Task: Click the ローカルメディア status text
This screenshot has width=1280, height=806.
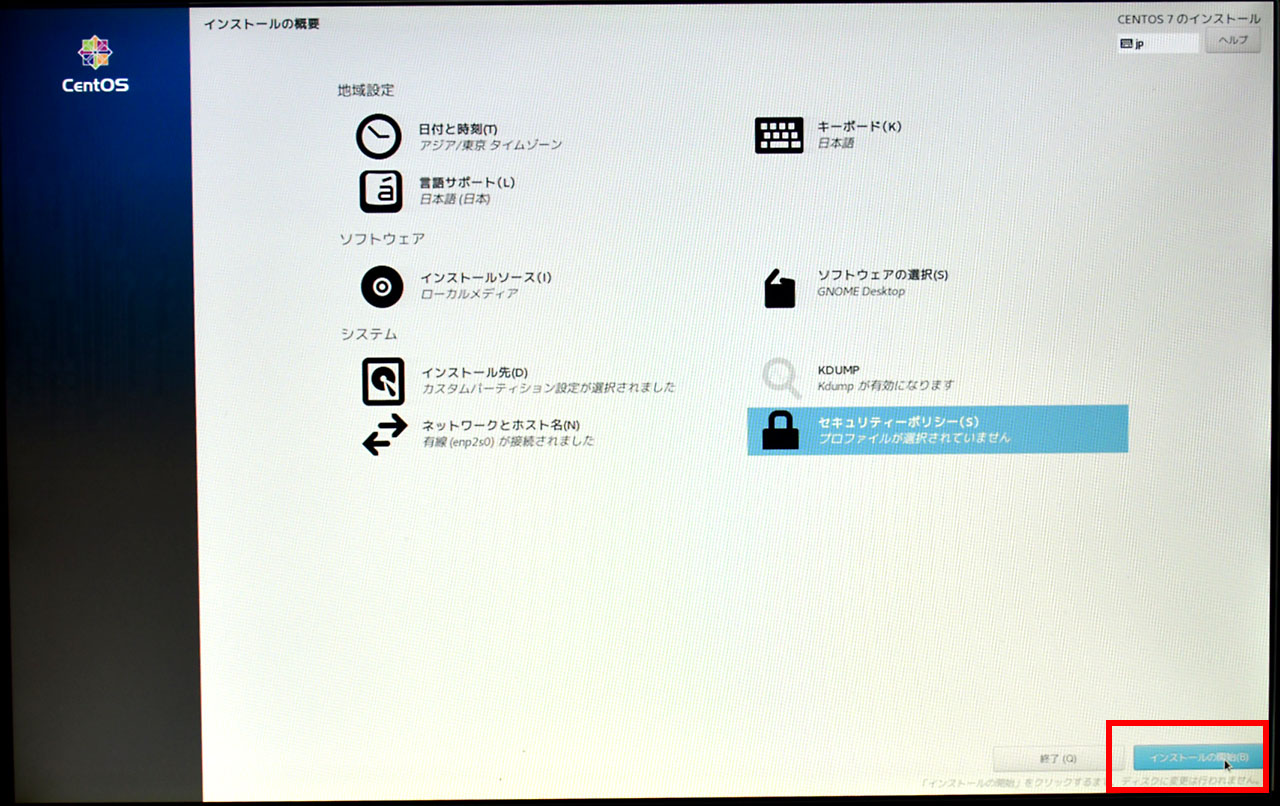Action: tap(469, 294)
